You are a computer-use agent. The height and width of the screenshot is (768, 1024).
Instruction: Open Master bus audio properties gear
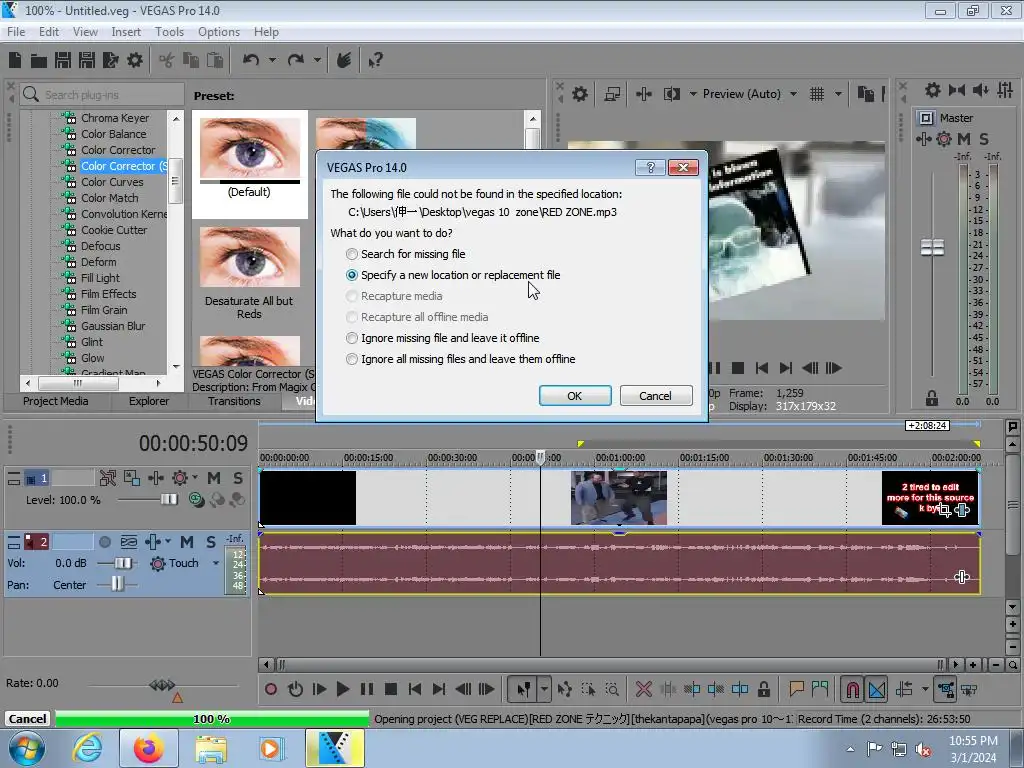pyautogui.click(x=933, y=90)
